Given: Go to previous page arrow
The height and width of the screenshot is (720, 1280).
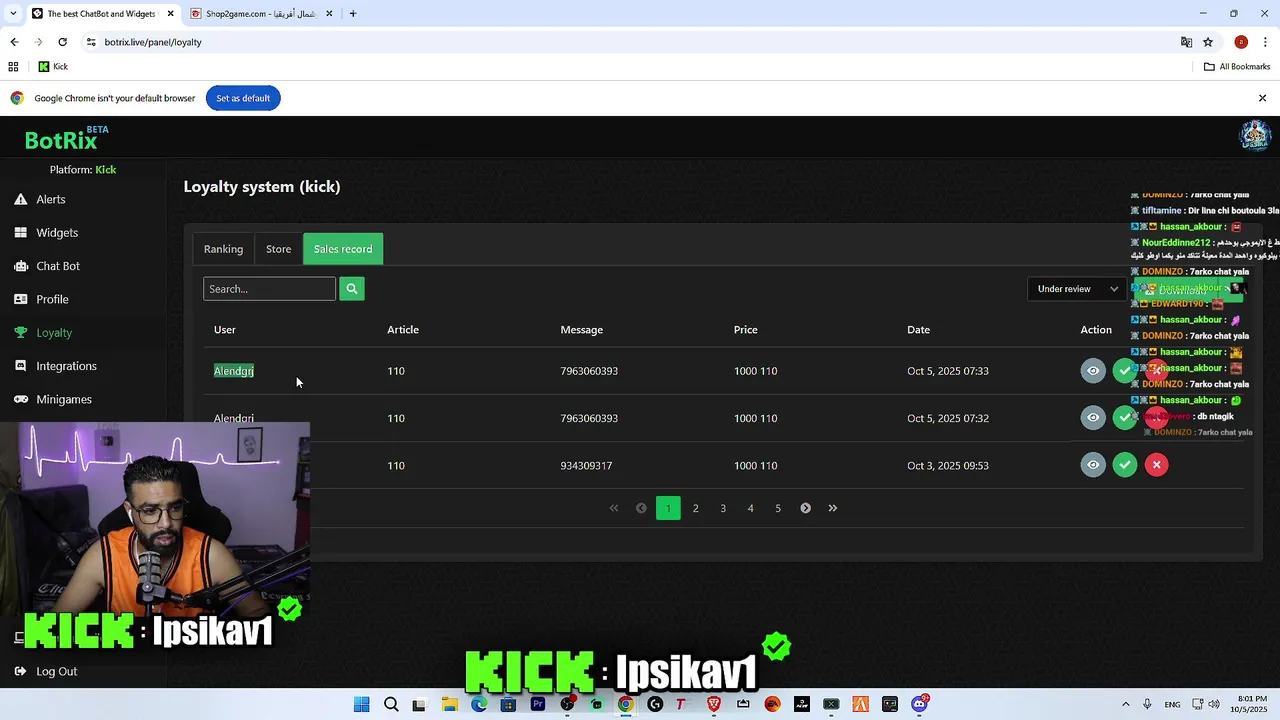Looking at the screenshot, I should [641, 508].
